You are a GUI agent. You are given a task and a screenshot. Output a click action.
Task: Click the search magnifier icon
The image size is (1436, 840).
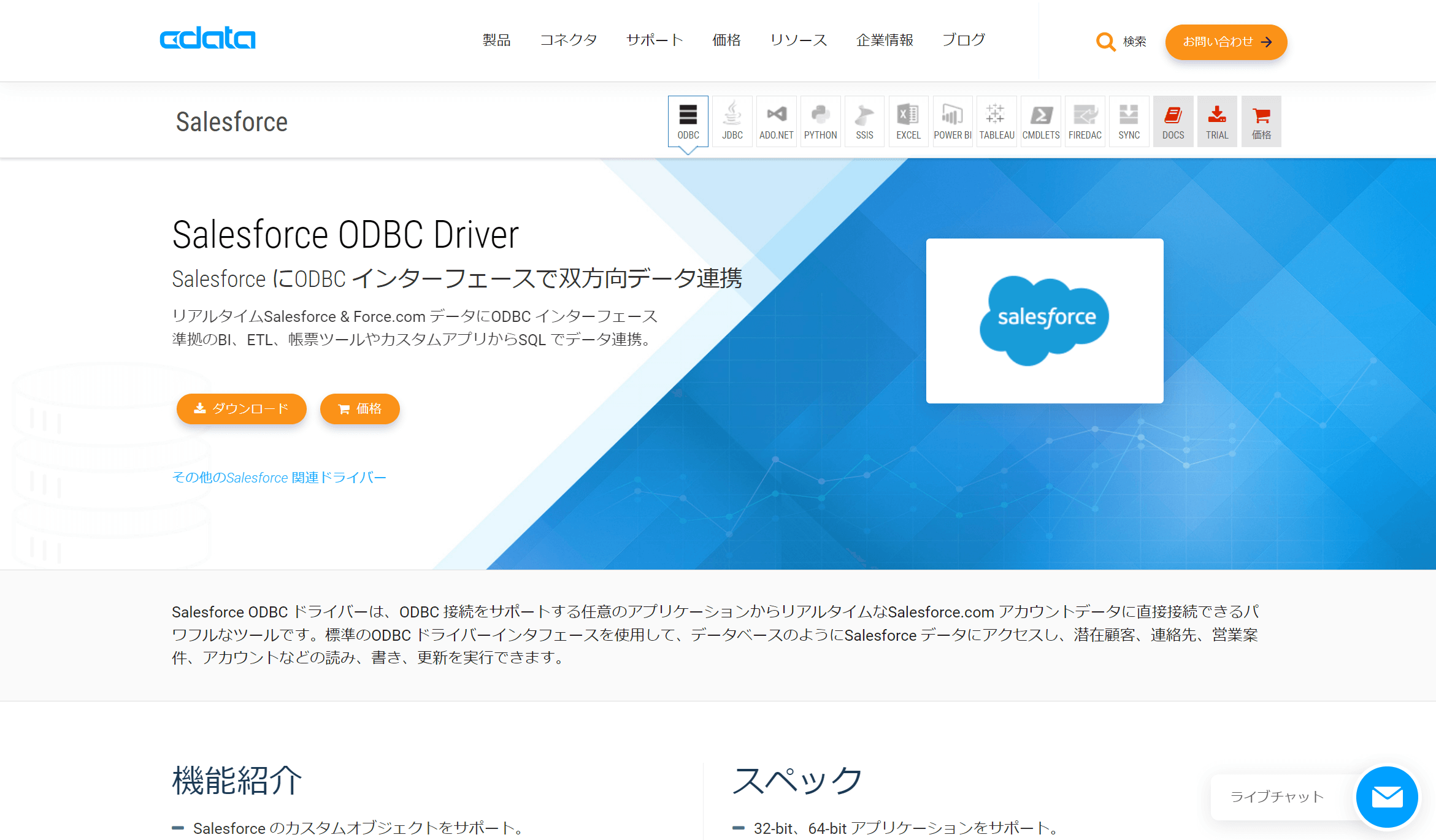point(1105,42)
